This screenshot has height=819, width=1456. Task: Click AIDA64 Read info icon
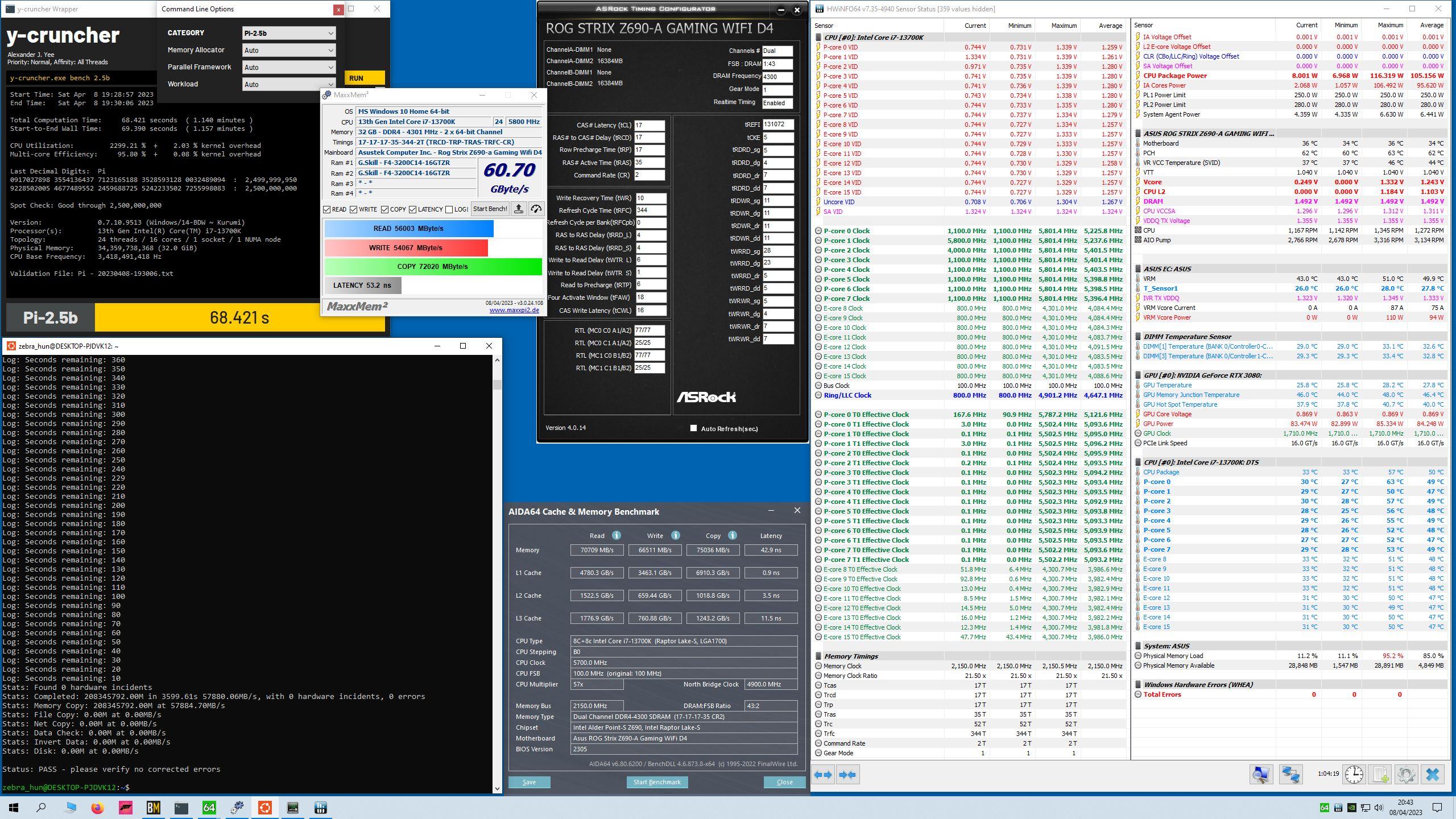click(616, 535)
